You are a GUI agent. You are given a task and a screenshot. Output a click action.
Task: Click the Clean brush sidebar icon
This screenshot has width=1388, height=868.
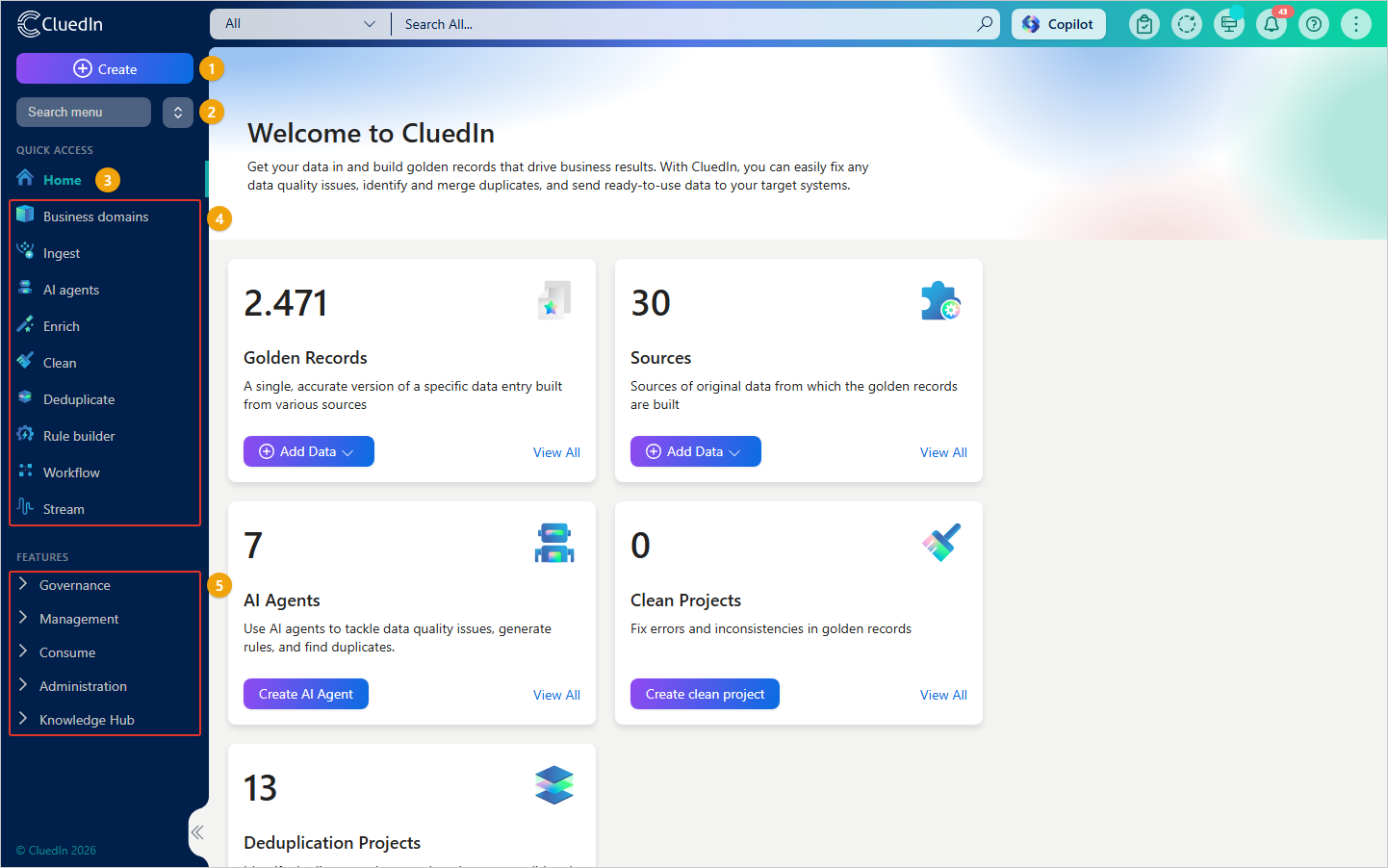25,361
